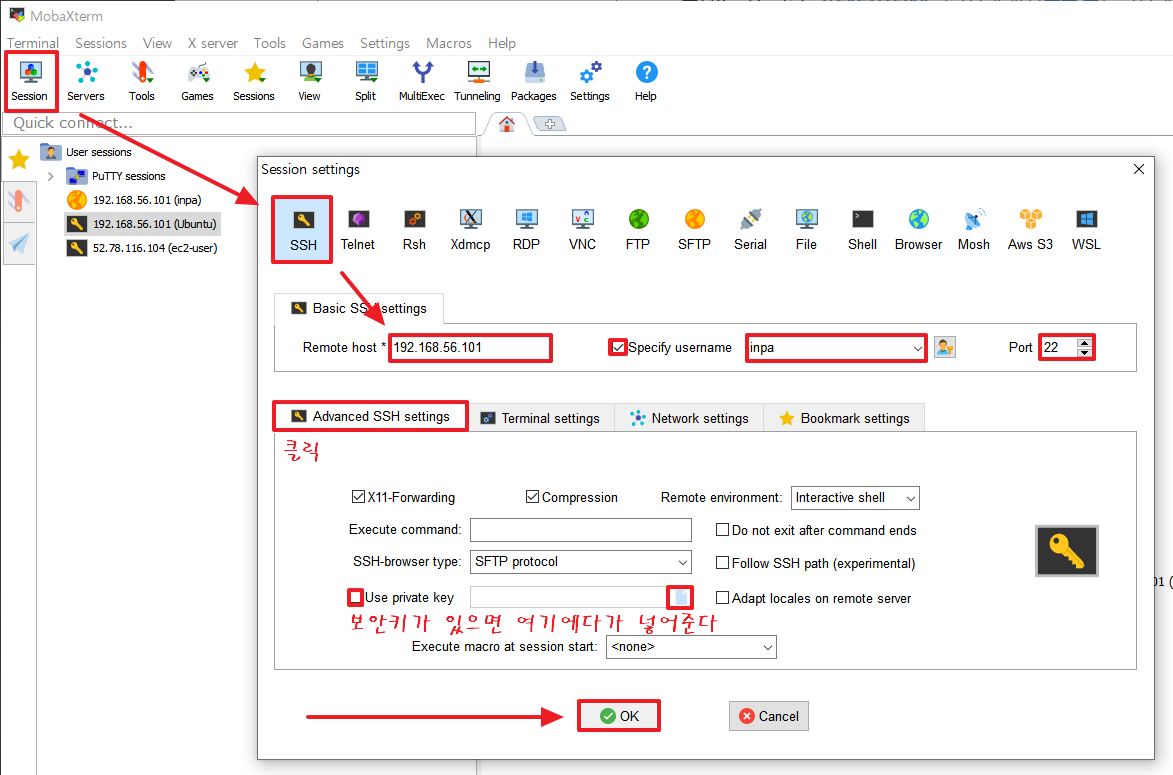Open the Tools toolbar icon

coord(141,81)
